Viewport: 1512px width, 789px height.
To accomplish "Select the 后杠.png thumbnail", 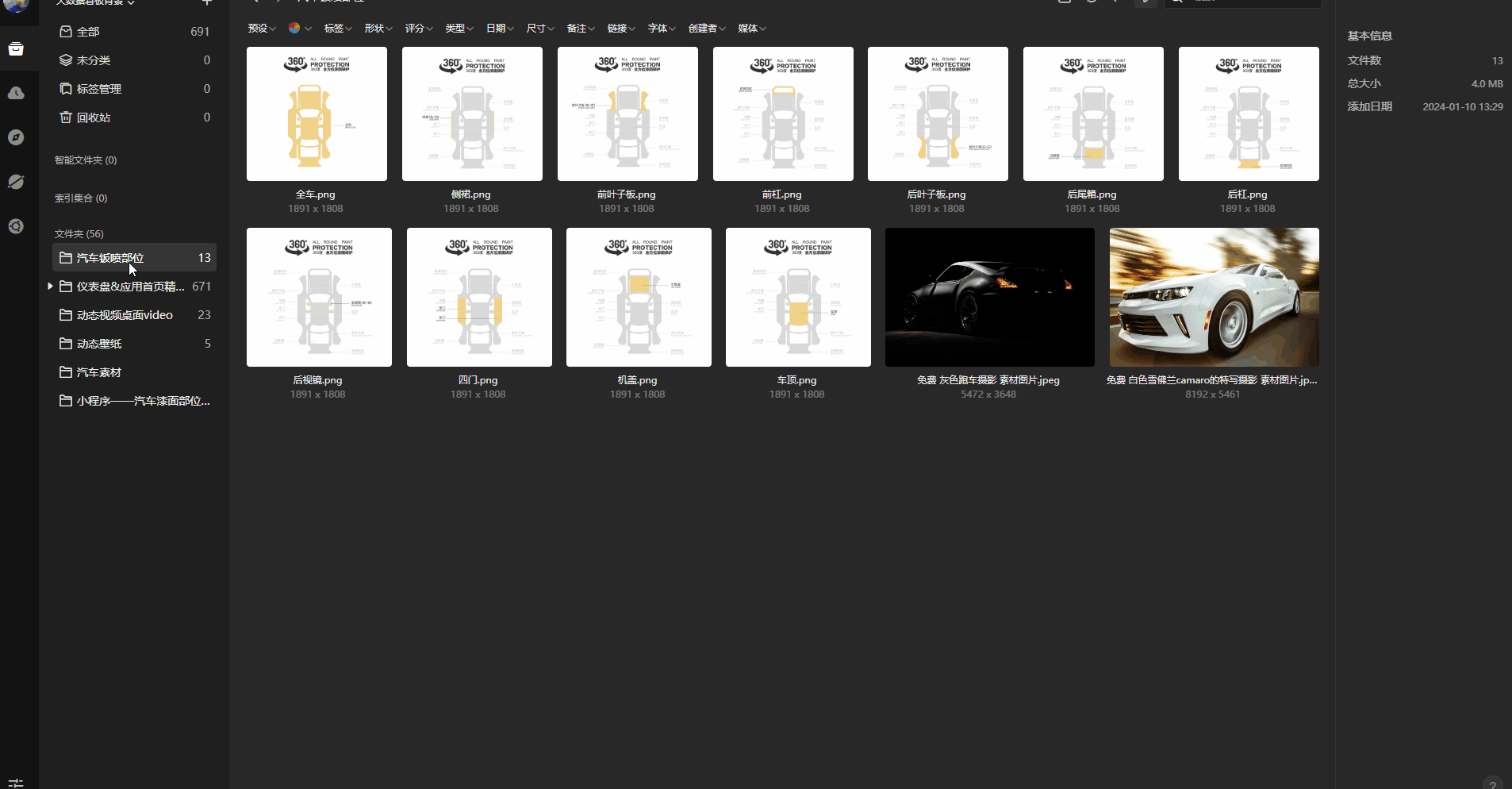I will click(1249, 114).
